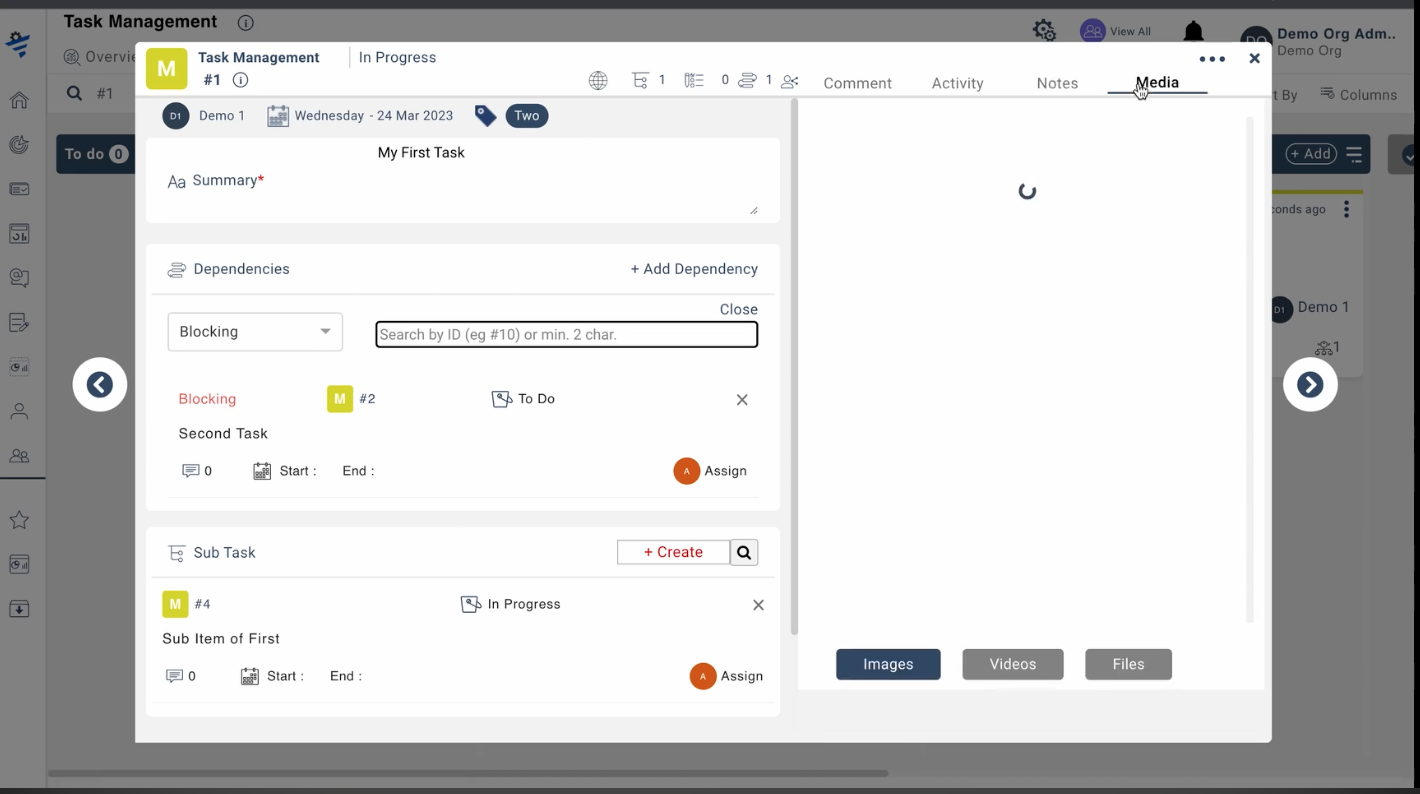1420x794 pixels.
Task: Switch to the Comment tab
Action: point(857,83)
